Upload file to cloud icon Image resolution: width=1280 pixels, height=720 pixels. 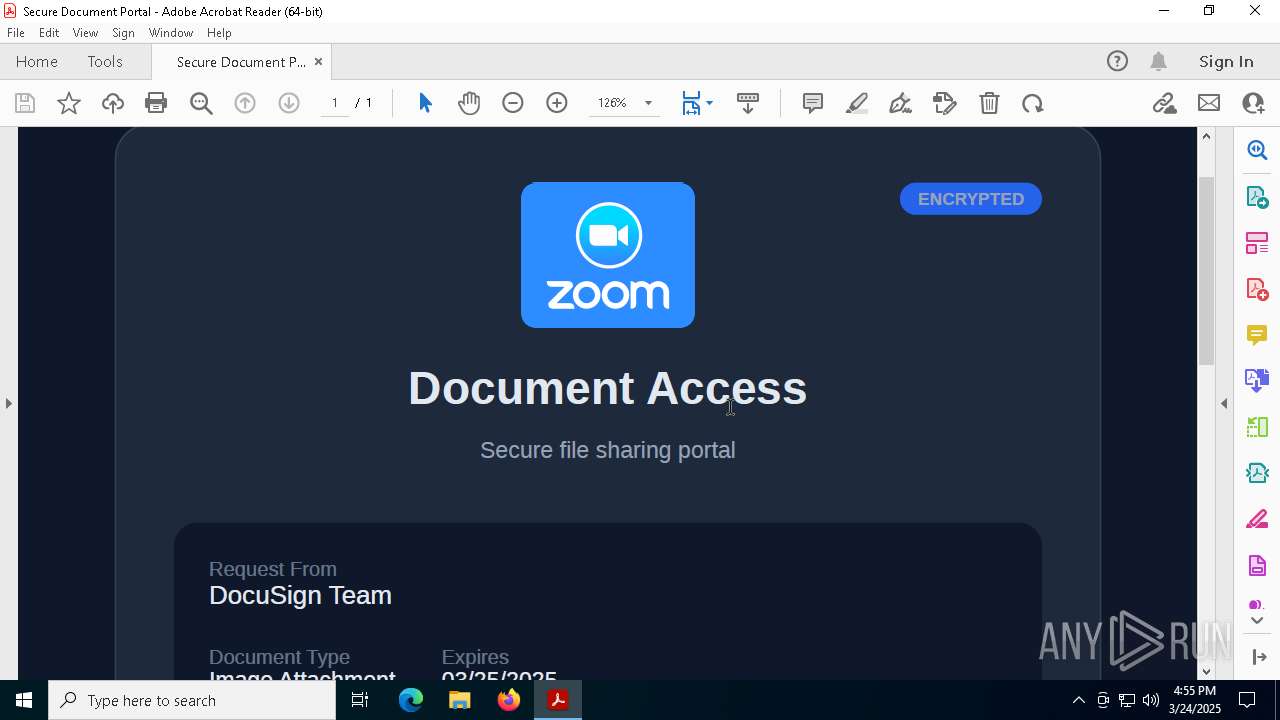click(113, 103)
